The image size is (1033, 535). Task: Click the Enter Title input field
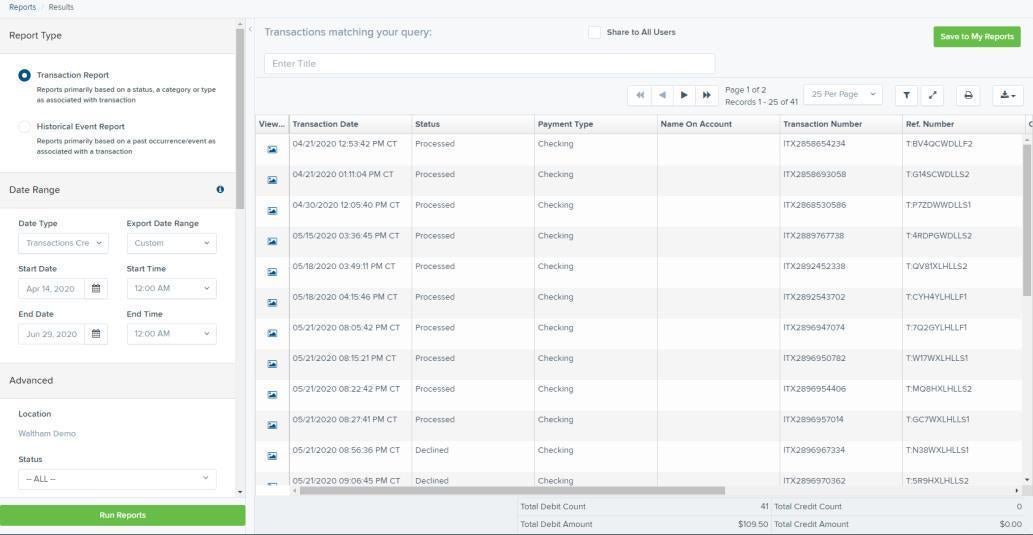489,64
